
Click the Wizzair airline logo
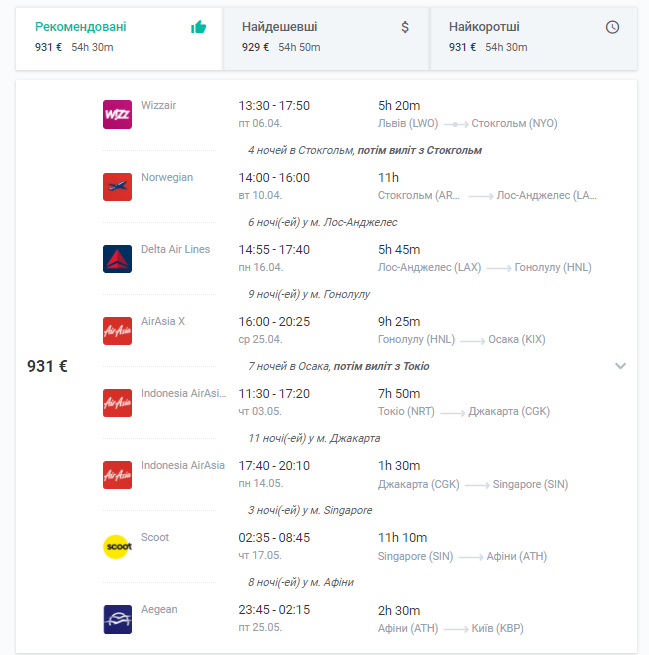click(x=117, y=114)
